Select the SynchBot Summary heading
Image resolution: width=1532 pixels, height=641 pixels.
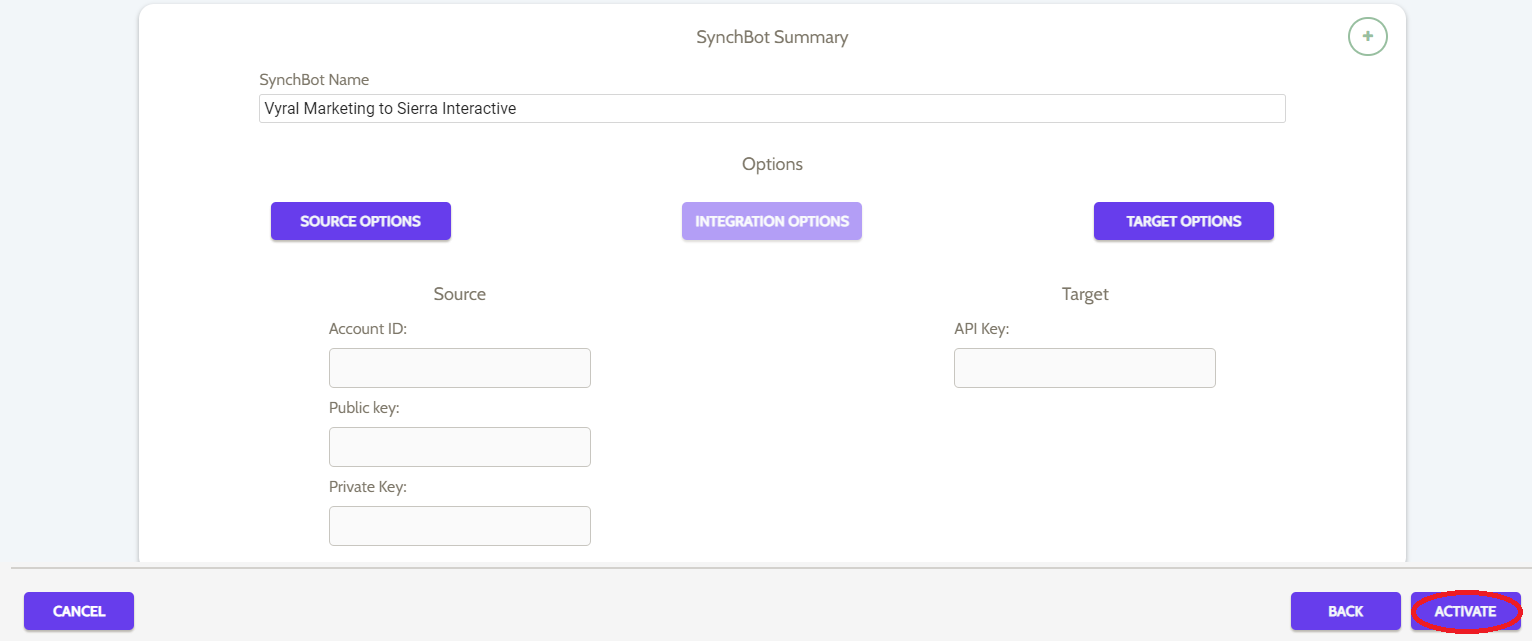click(772, 37)
